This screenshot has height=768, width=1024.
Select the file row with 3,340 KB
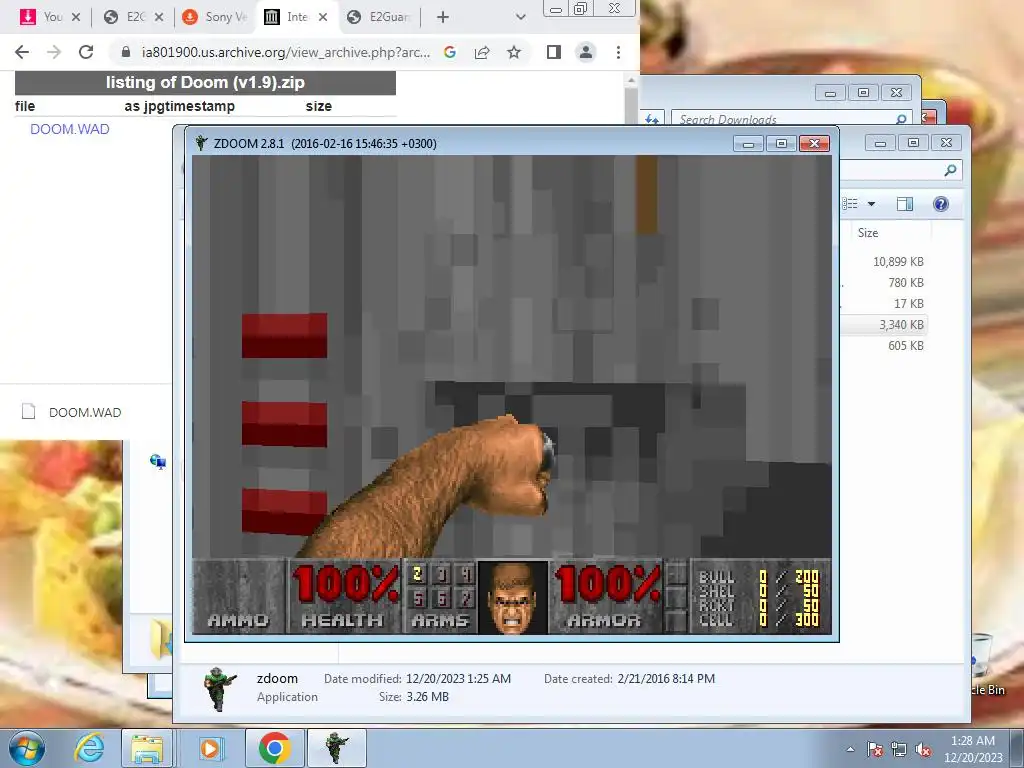click(x=901, y=325)
